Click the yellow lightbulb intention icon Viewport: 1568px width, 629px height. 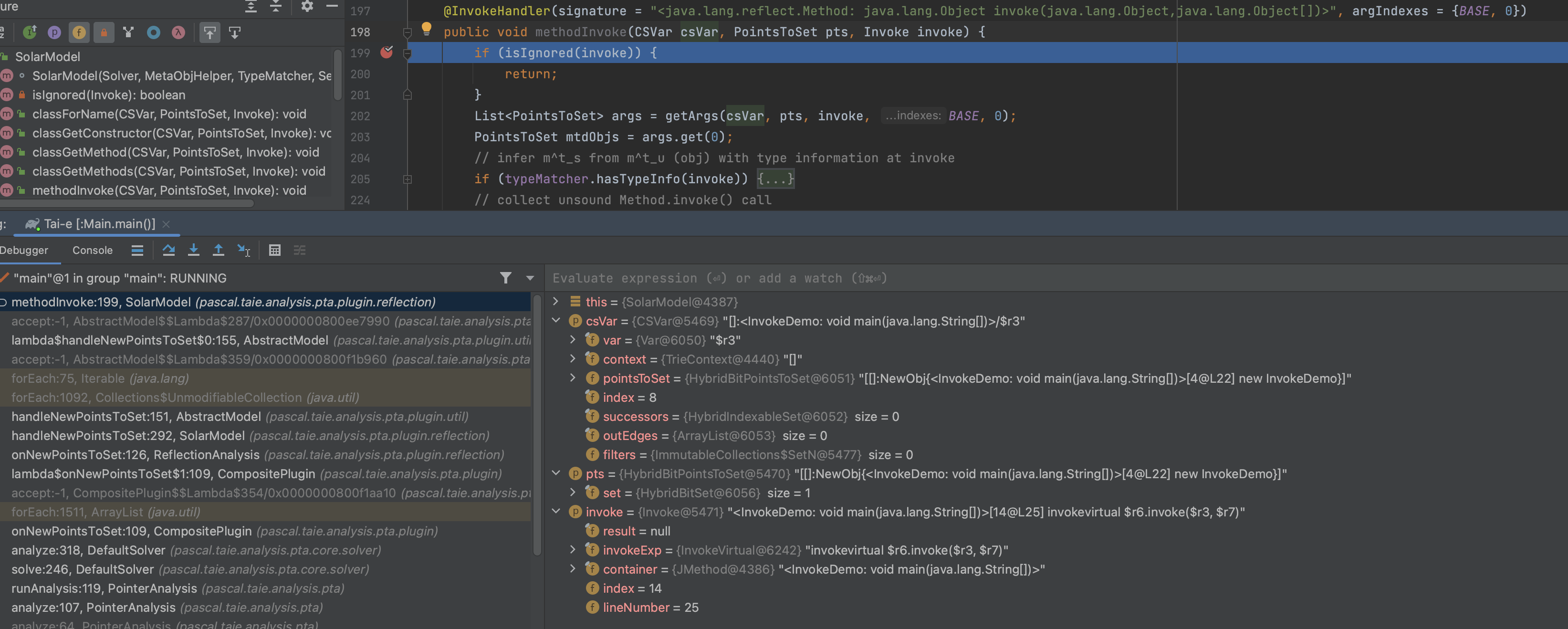[426, 29]
